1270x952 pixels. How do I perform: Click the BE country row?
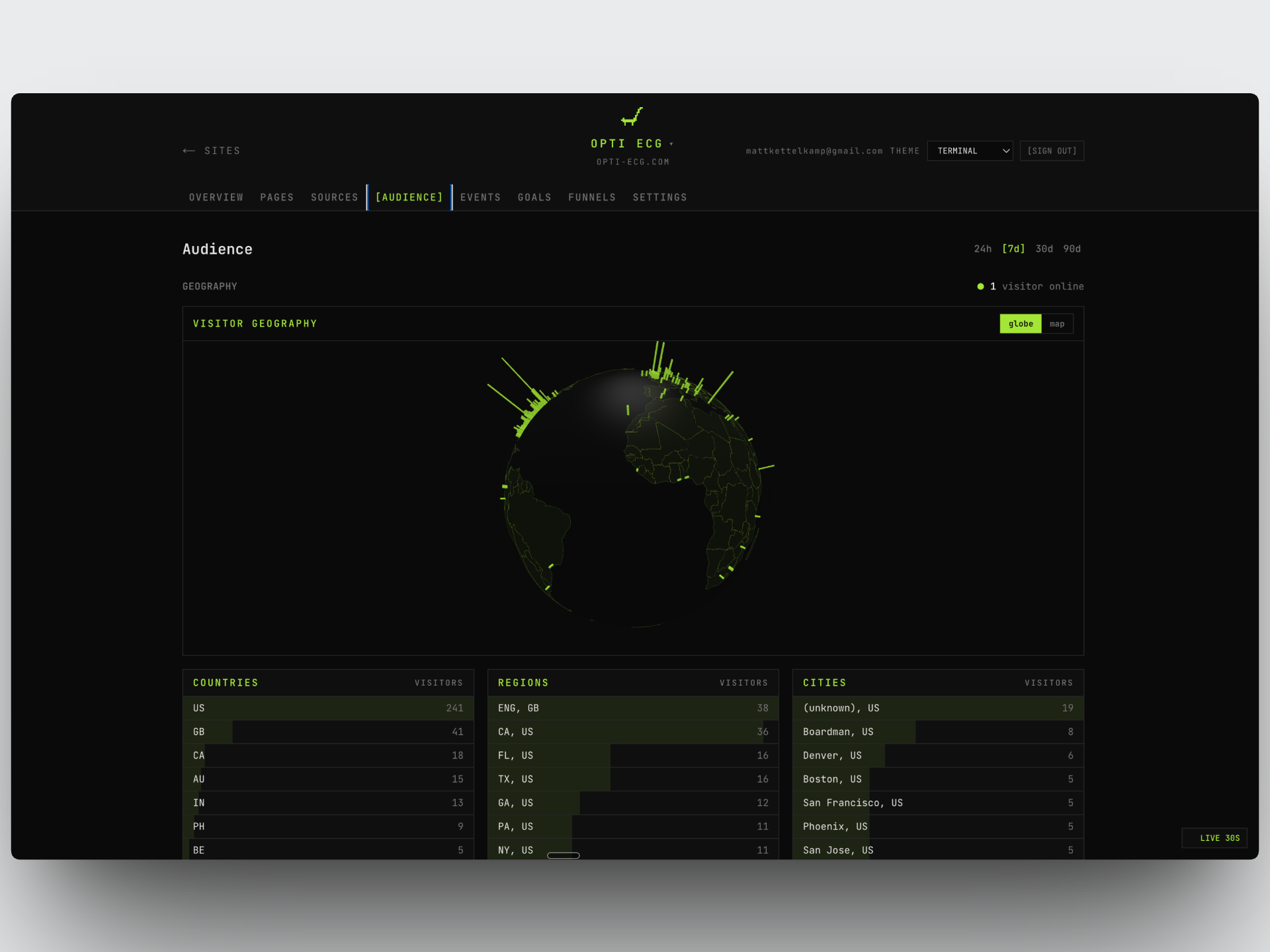328,850
